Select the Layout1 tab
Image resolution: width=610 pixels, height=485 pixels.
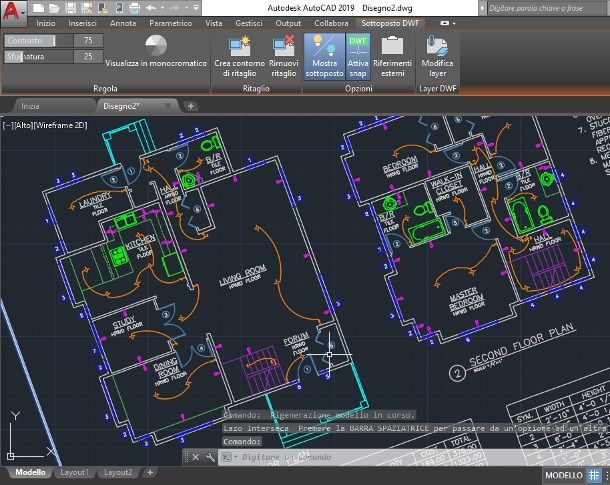pos(74,472)
